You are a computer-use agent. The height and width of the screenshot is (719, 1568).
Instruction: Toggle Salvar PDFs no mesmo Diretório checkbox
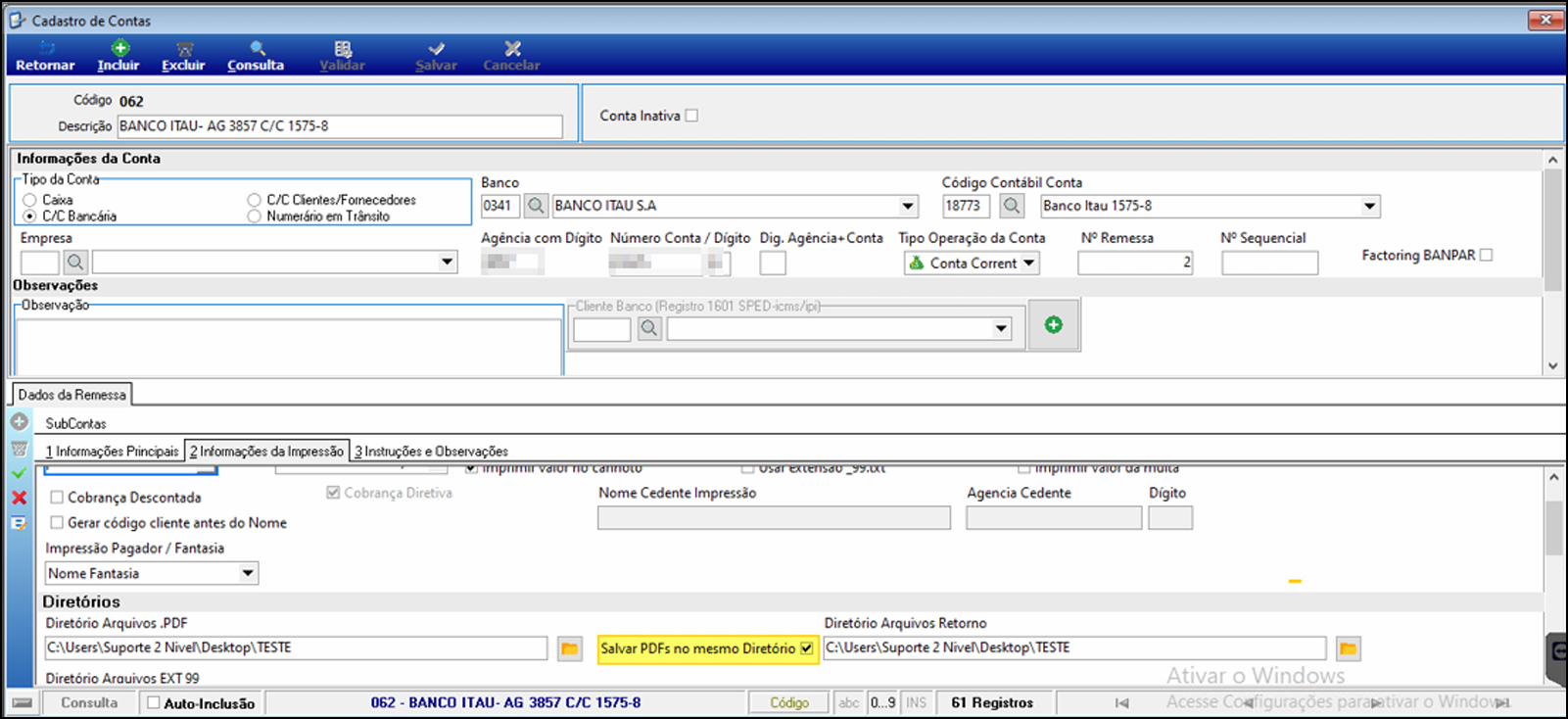[806, 648]
